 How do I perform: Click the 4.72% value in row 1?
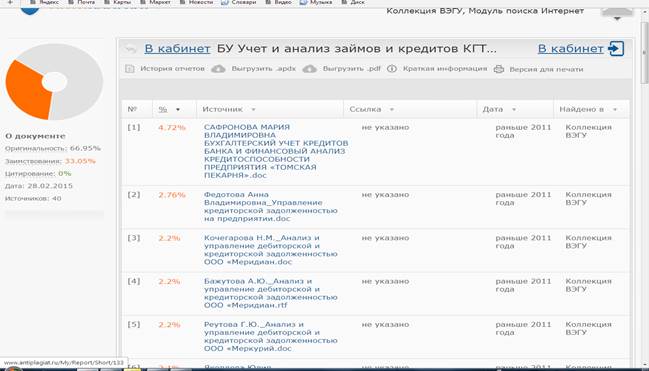click(x=172, y=128)
